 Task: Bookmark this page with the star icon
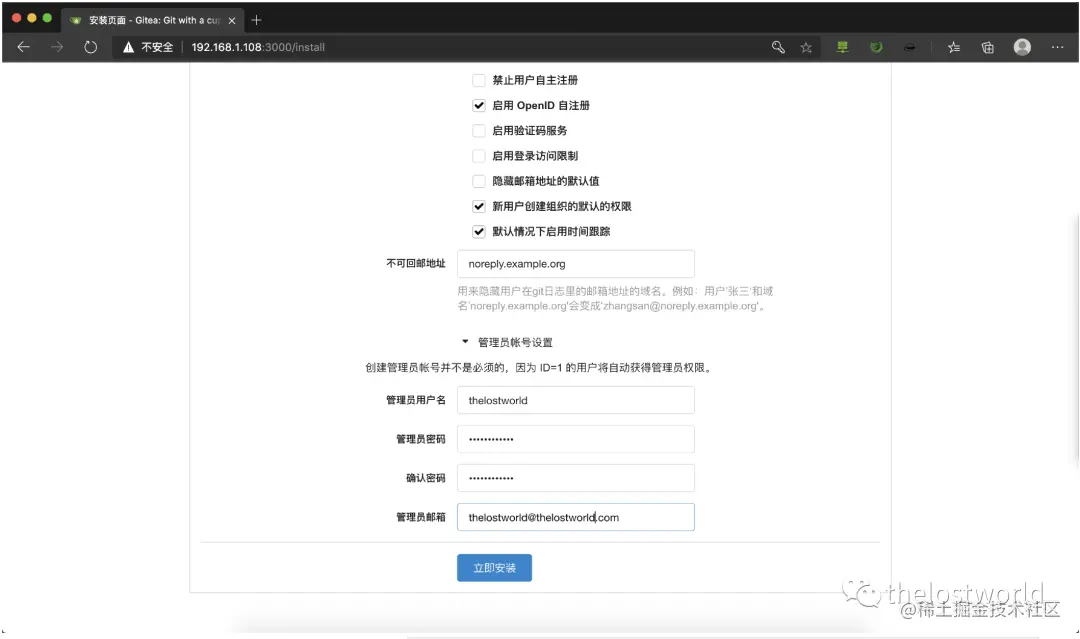coord(806,47)
